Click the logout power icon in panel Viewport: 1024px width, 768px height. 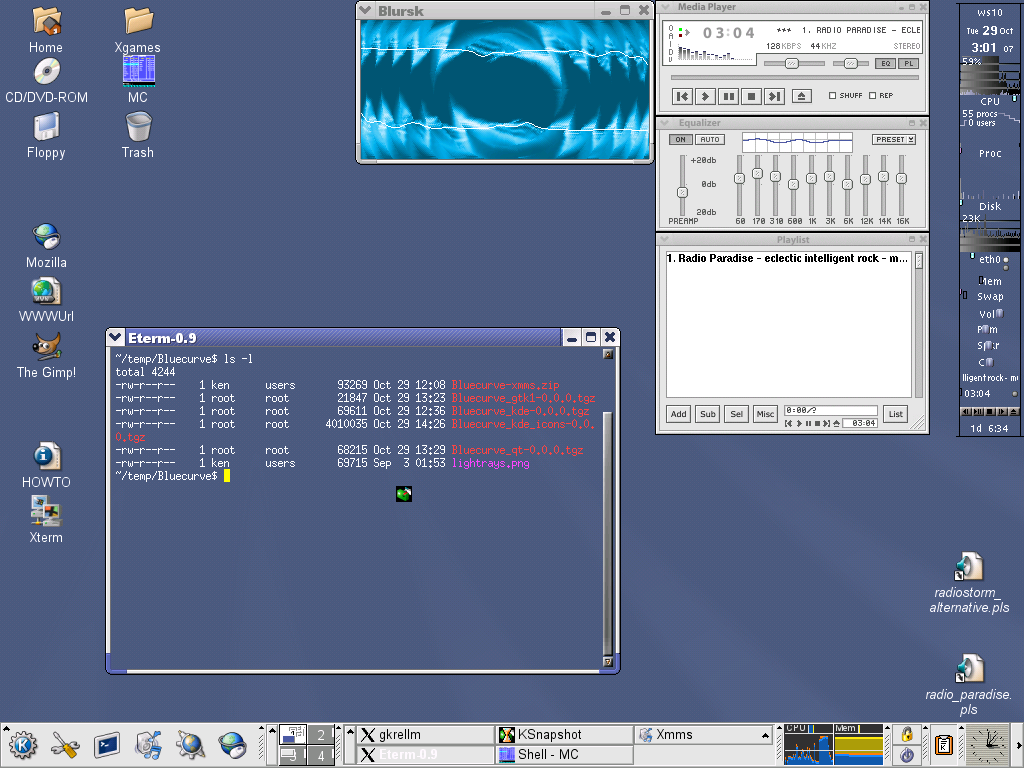click(x=907, y=755)
